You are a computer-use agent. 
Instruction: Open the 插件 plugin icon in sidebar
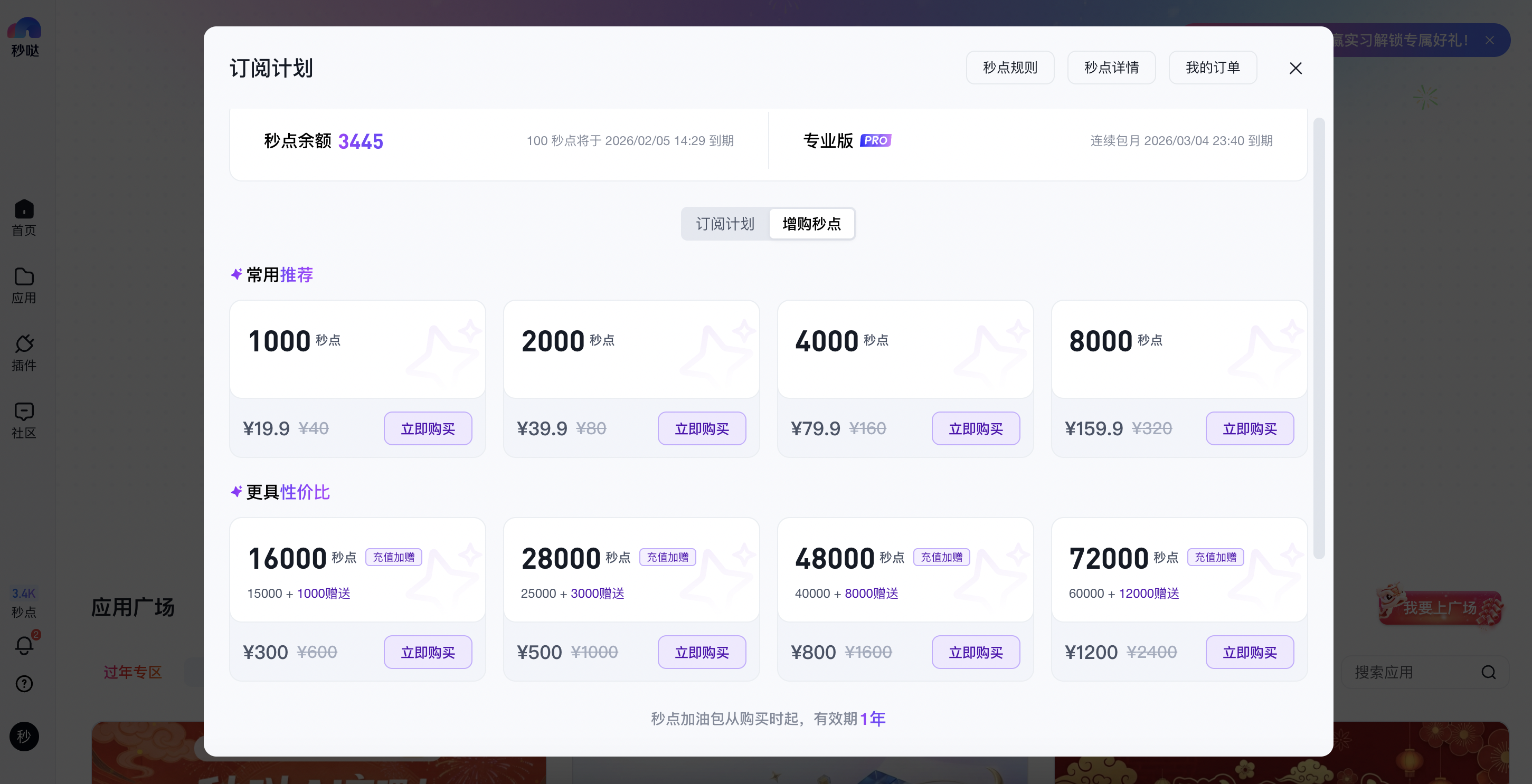pos(24,344)
